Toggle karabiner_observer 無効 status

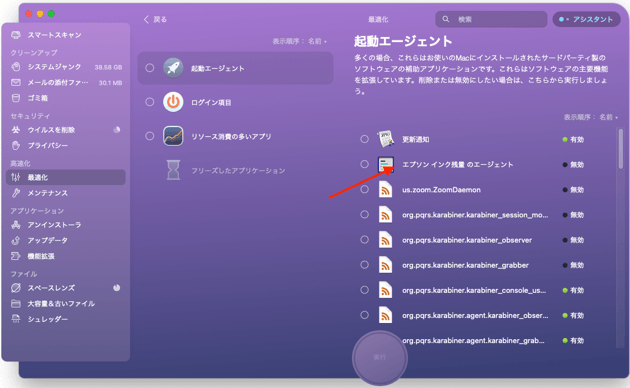pyautogui.click(x=573, y=240)
